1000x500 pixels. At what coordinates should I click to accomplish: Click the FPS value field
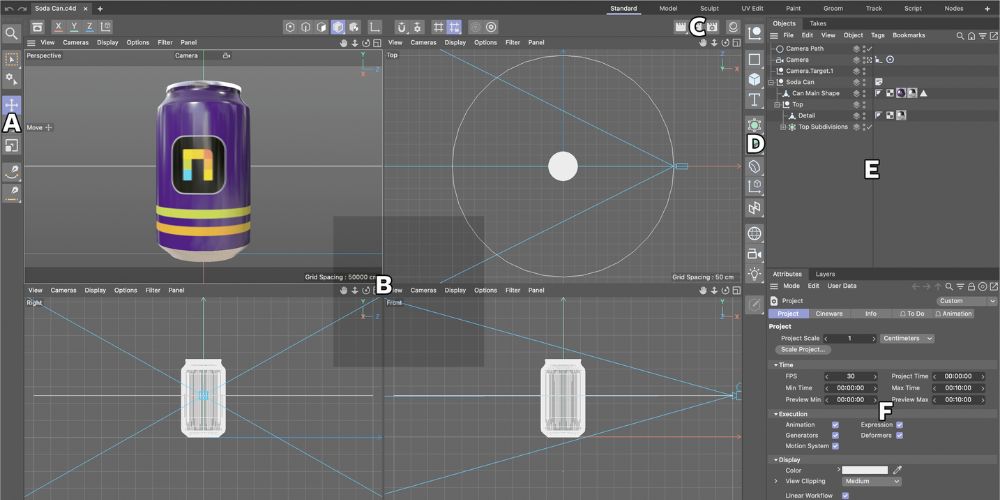[x=850, y=376]
